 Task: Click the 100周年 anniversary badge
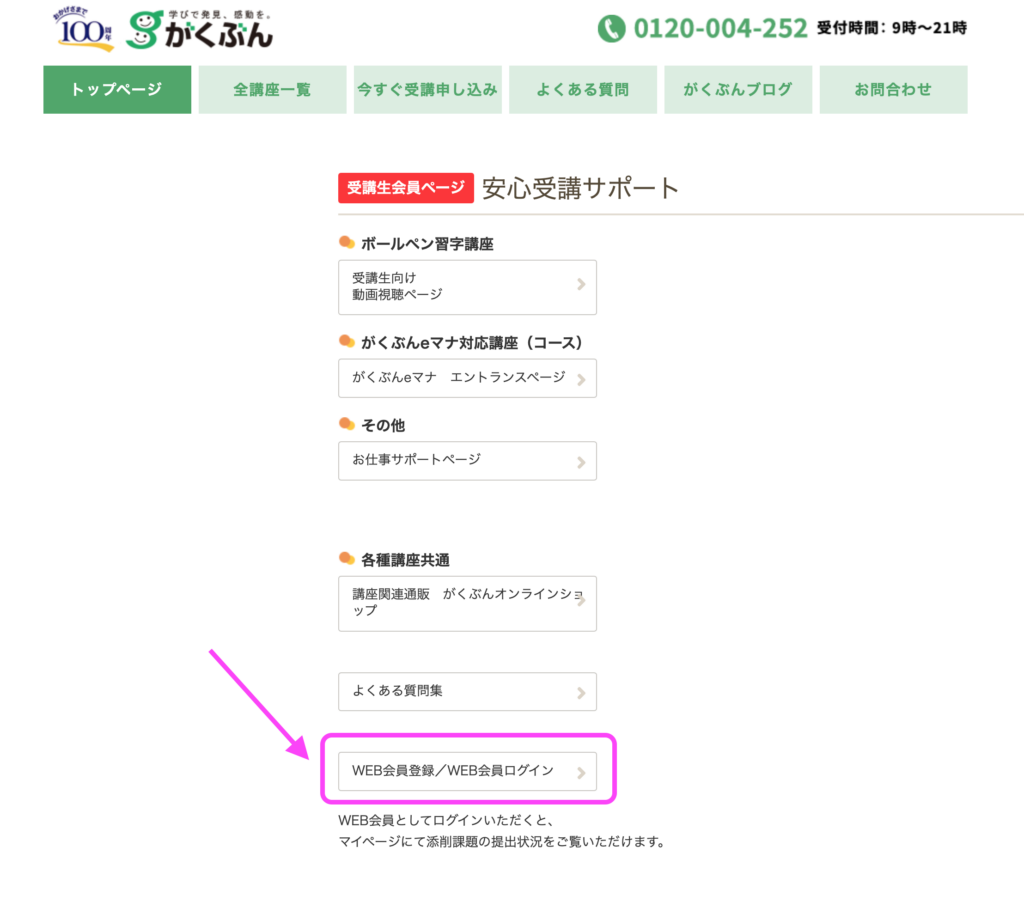coord(88,30)
